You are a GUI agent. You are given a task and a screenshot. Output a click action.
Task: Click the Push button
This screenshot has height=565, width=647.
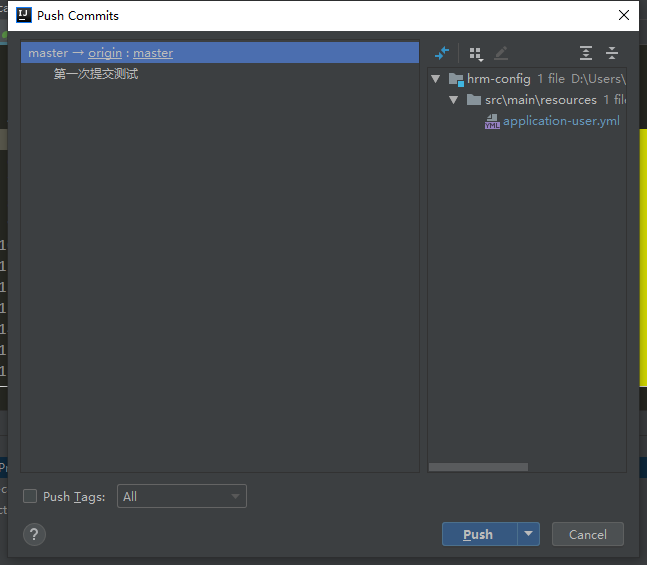[479, 534]
